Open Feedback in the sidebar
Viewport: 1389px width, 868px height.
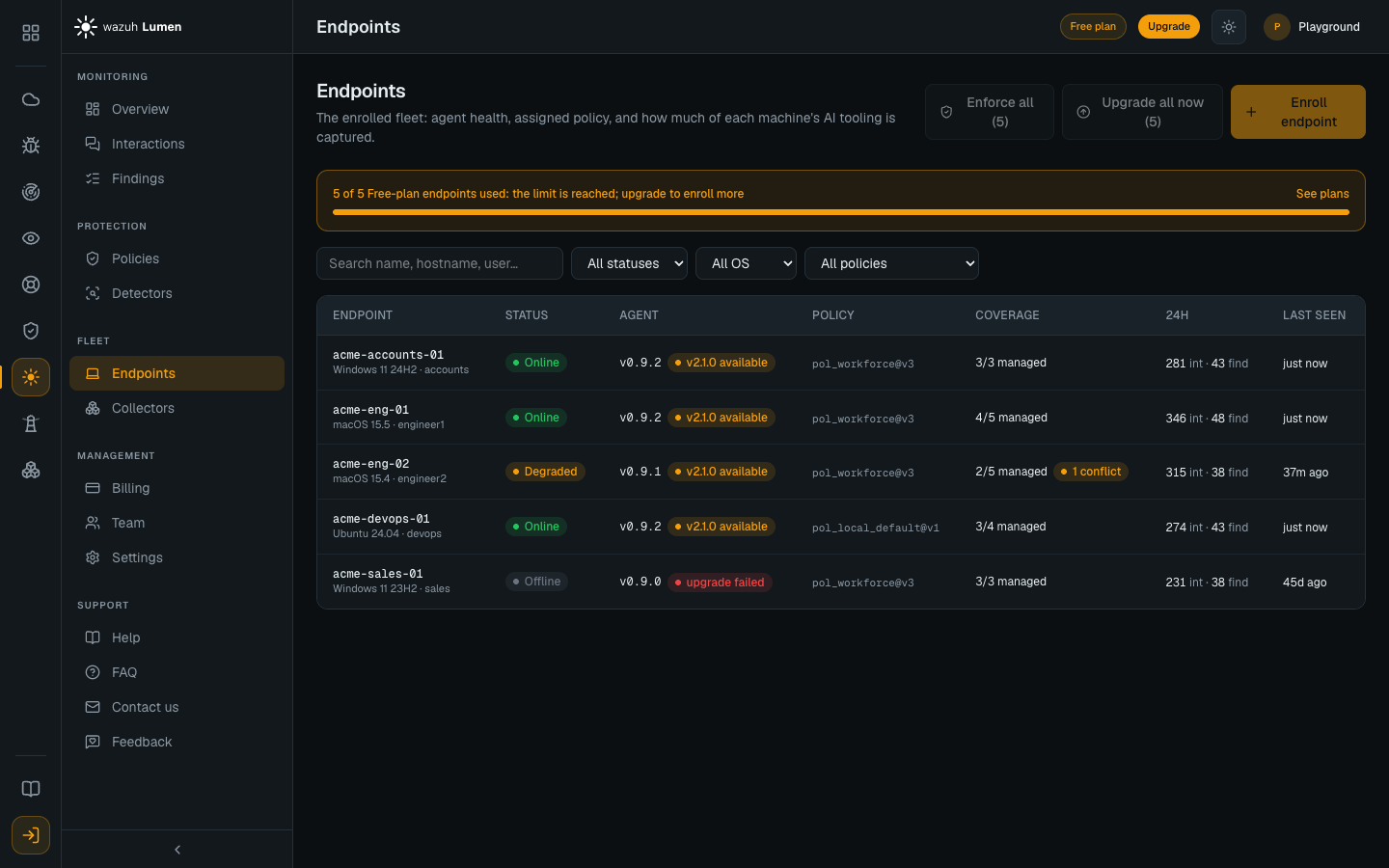click(177, 742)
